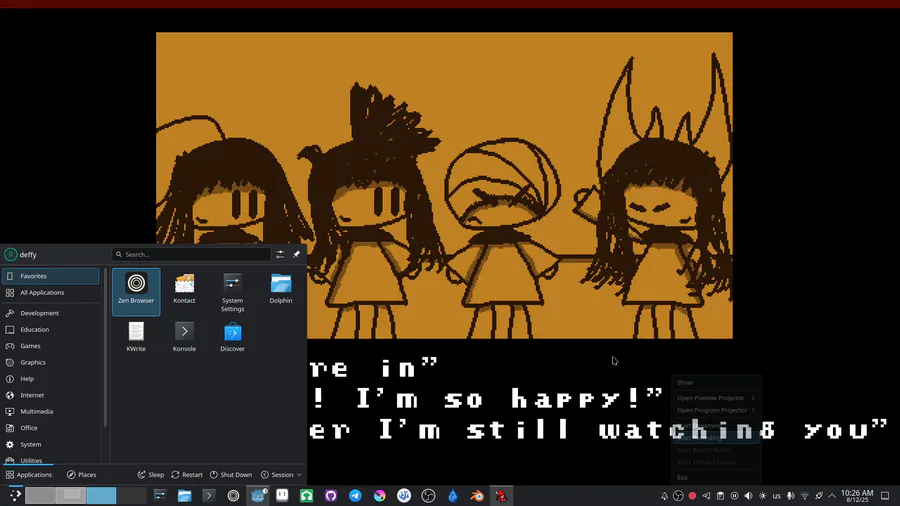Focus the launcher Search field
This screenshot has width=900, height=506.
pyautogui.click(x=191, y=254)
